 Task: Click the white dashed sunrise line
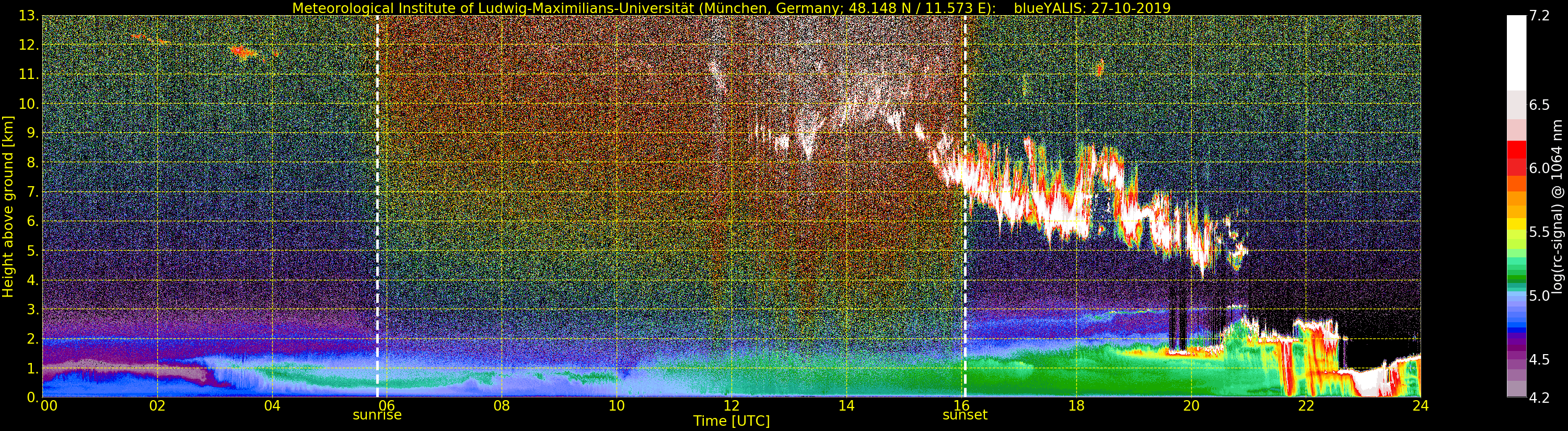(377, 206)
